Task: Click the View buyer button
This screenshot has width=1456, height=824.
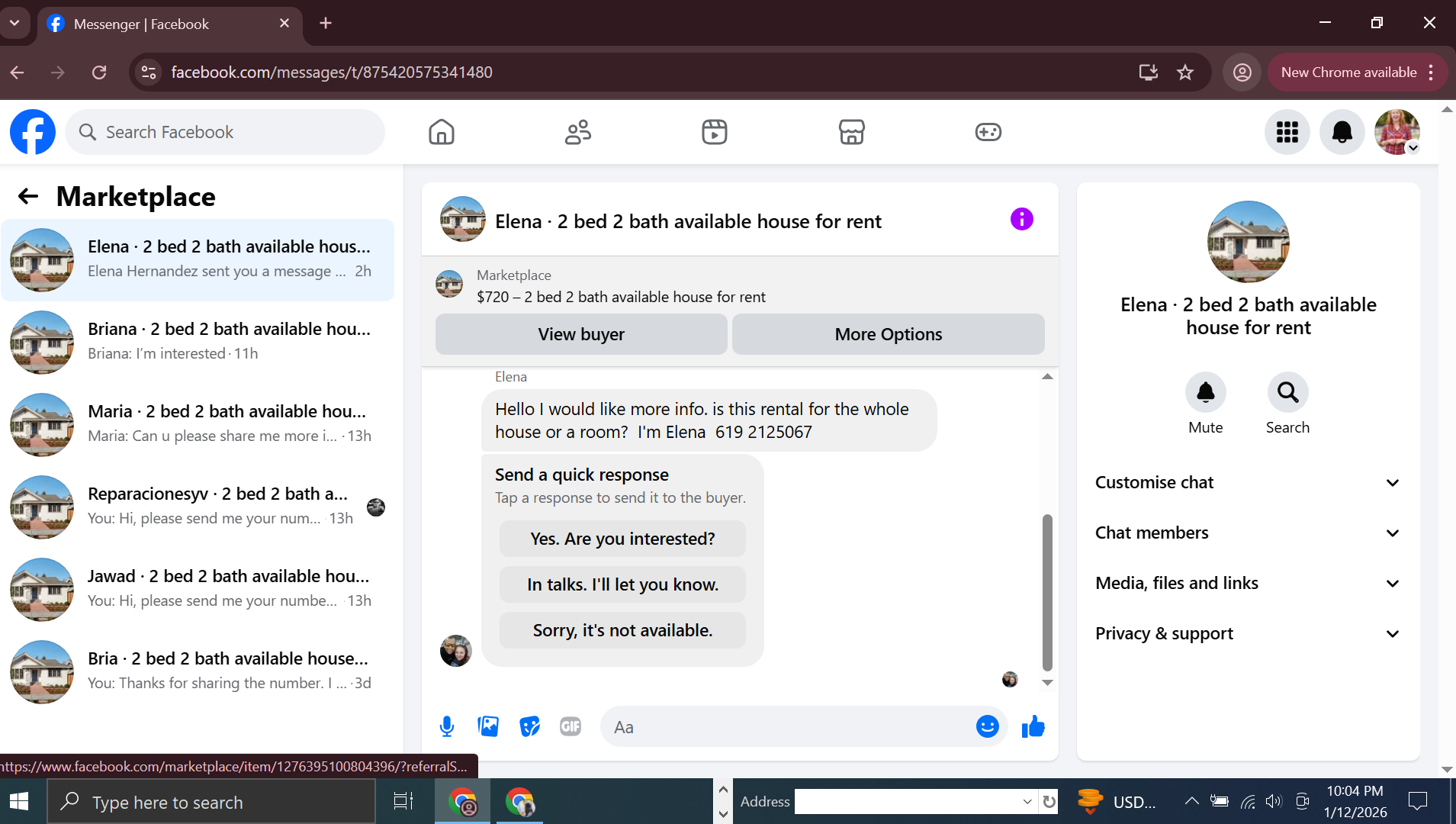Action: (x=581, y=334)
